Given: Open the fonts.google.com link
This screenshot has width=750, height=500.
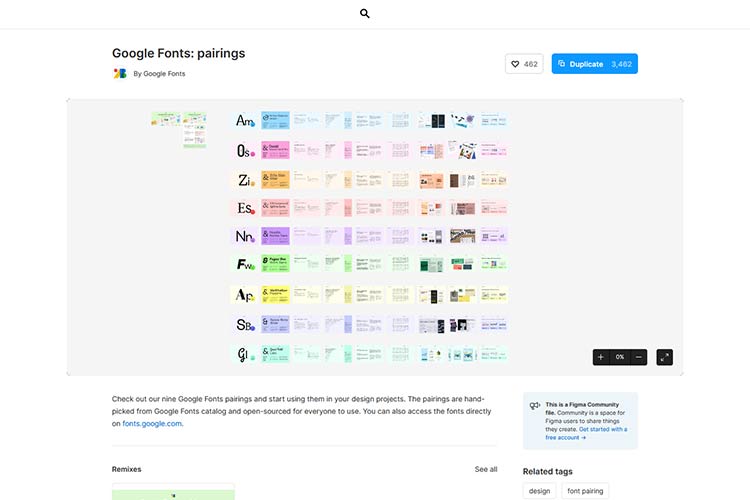Looking at the screenshot, I should click(x=152, y=423).
